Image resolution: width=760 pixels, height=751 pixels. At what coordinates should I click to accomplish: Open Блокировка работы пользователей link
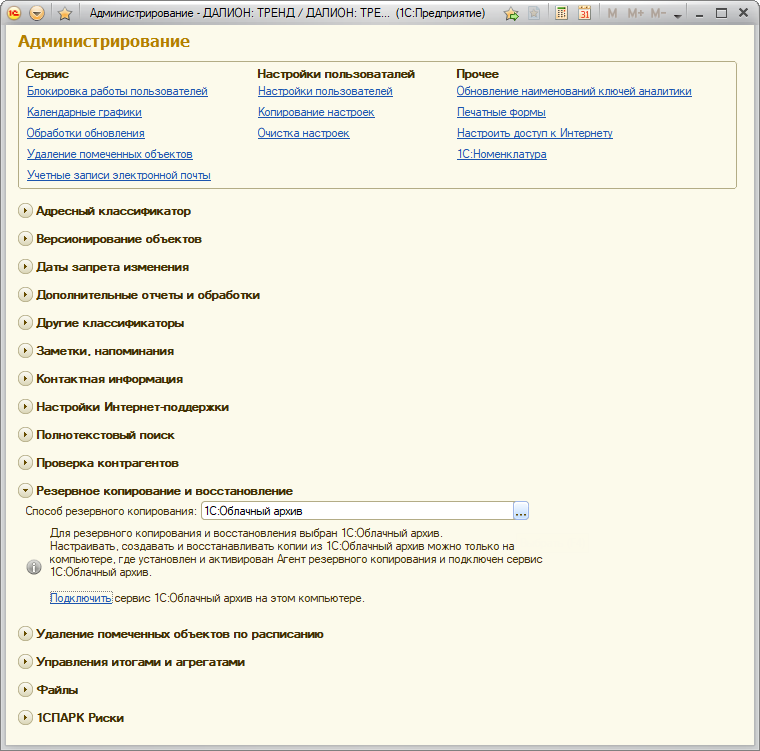(x=117, y=91)
